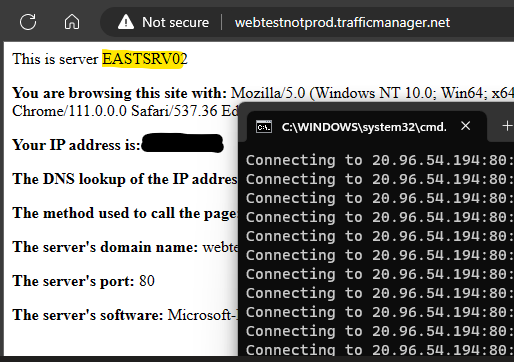The image size is (514, 362).
Task: Click the bottom 'Connecting to' terminal line
Action: click(x=380, y=350)
